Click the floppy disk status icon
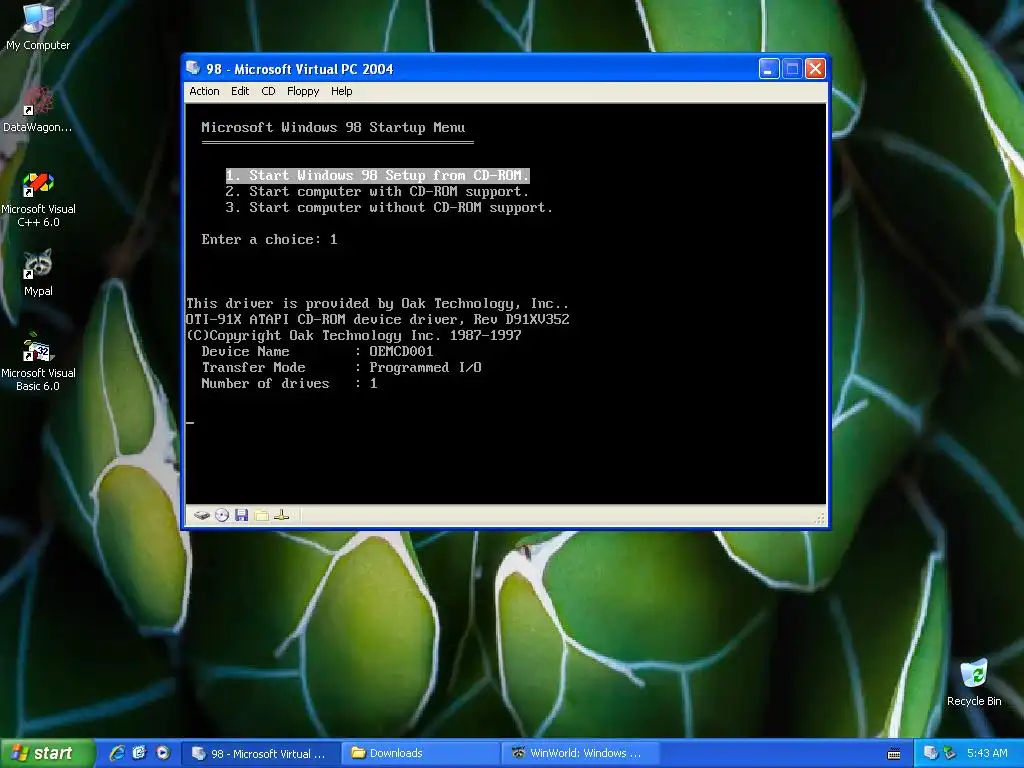 click(242, 515)
